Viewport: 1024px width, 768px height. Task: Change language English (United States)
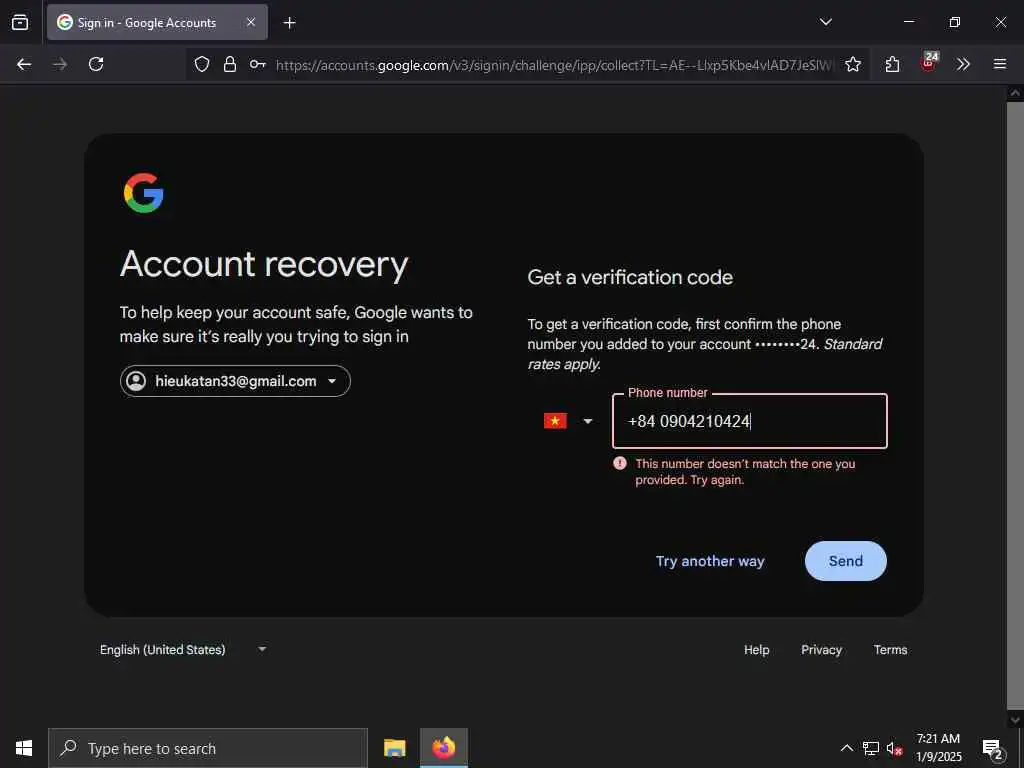(x=183, y=649)
